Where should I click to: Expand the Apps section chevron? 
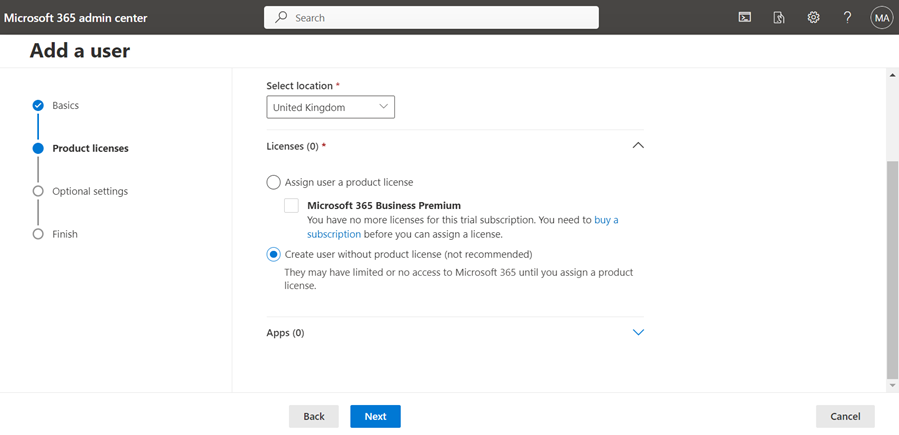pos(638,332)
